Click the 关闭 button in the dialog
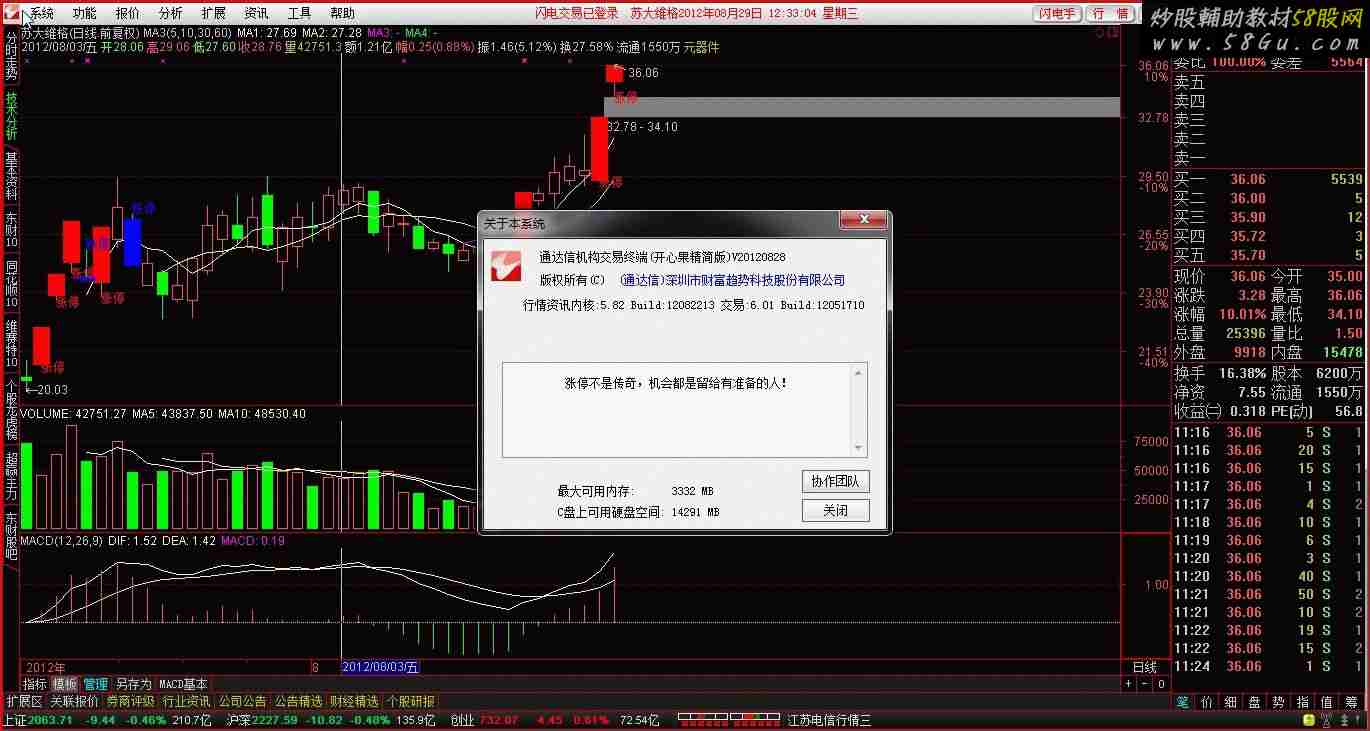The image size is (1370, 731). coord(835,510)
